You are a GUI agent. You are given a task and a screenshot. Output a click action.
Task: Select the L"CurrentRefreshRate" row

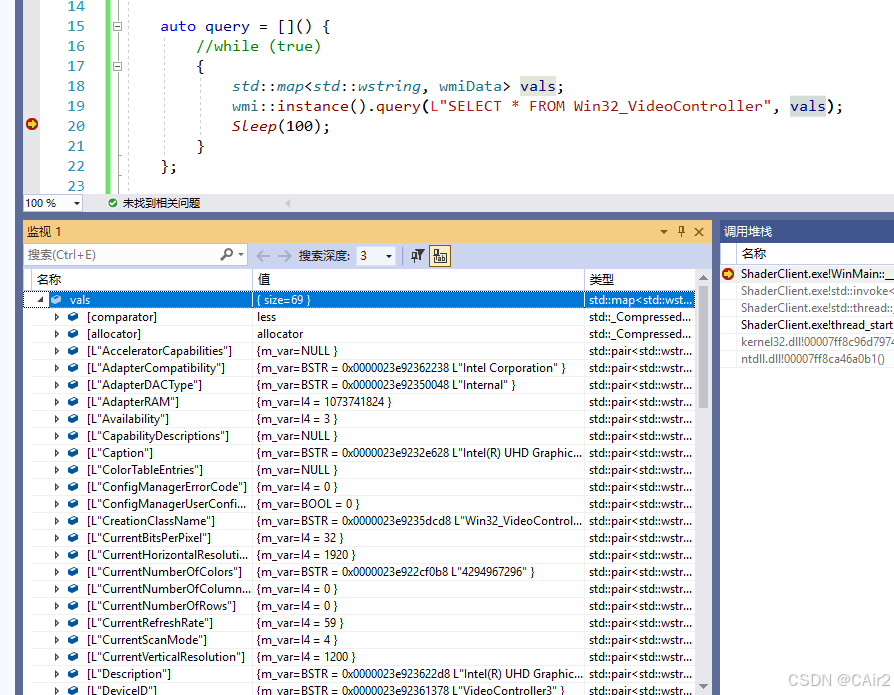point(359,623)
